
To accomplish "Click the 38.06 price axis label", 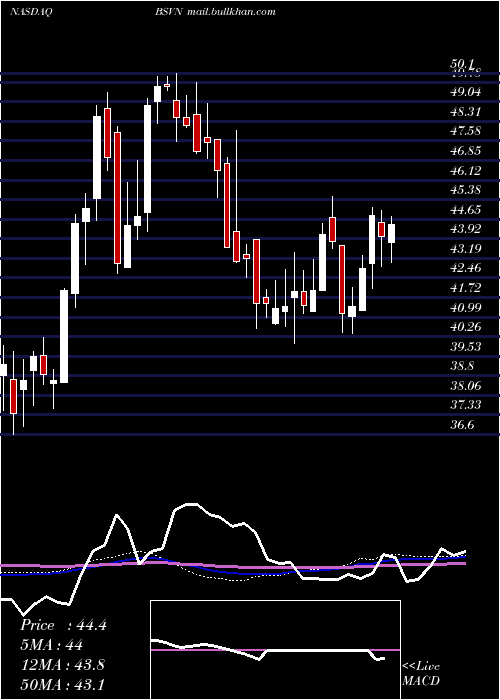I will click(466, 386).
